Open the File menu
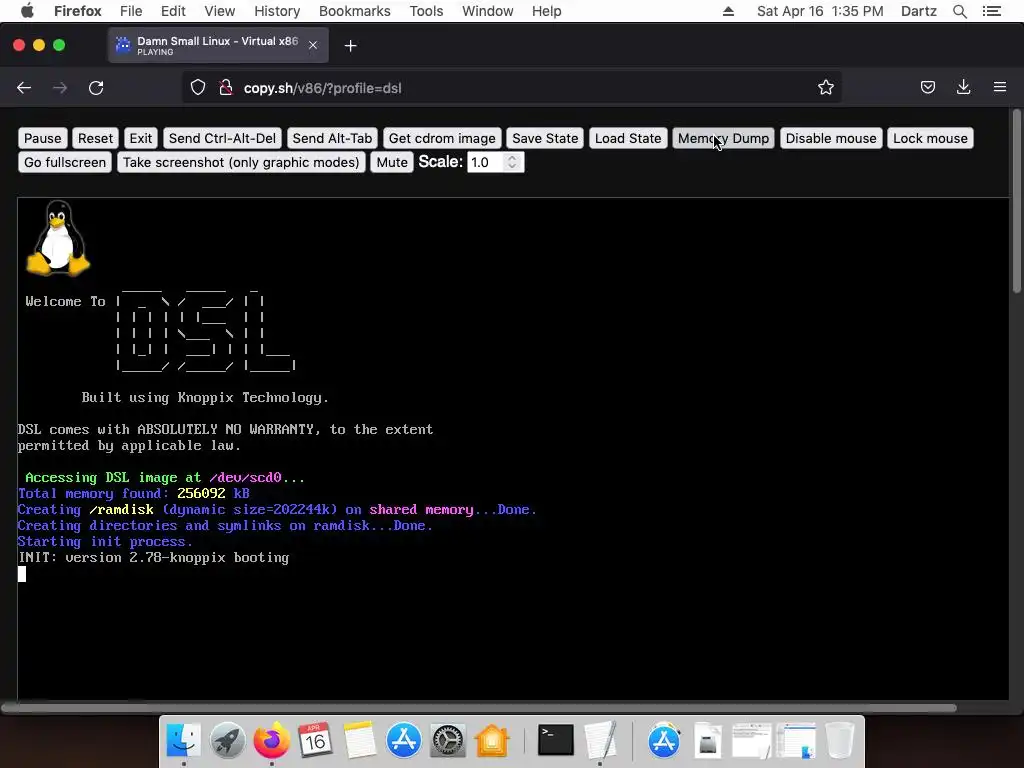The image size is (1024, 768). (131, 11)
